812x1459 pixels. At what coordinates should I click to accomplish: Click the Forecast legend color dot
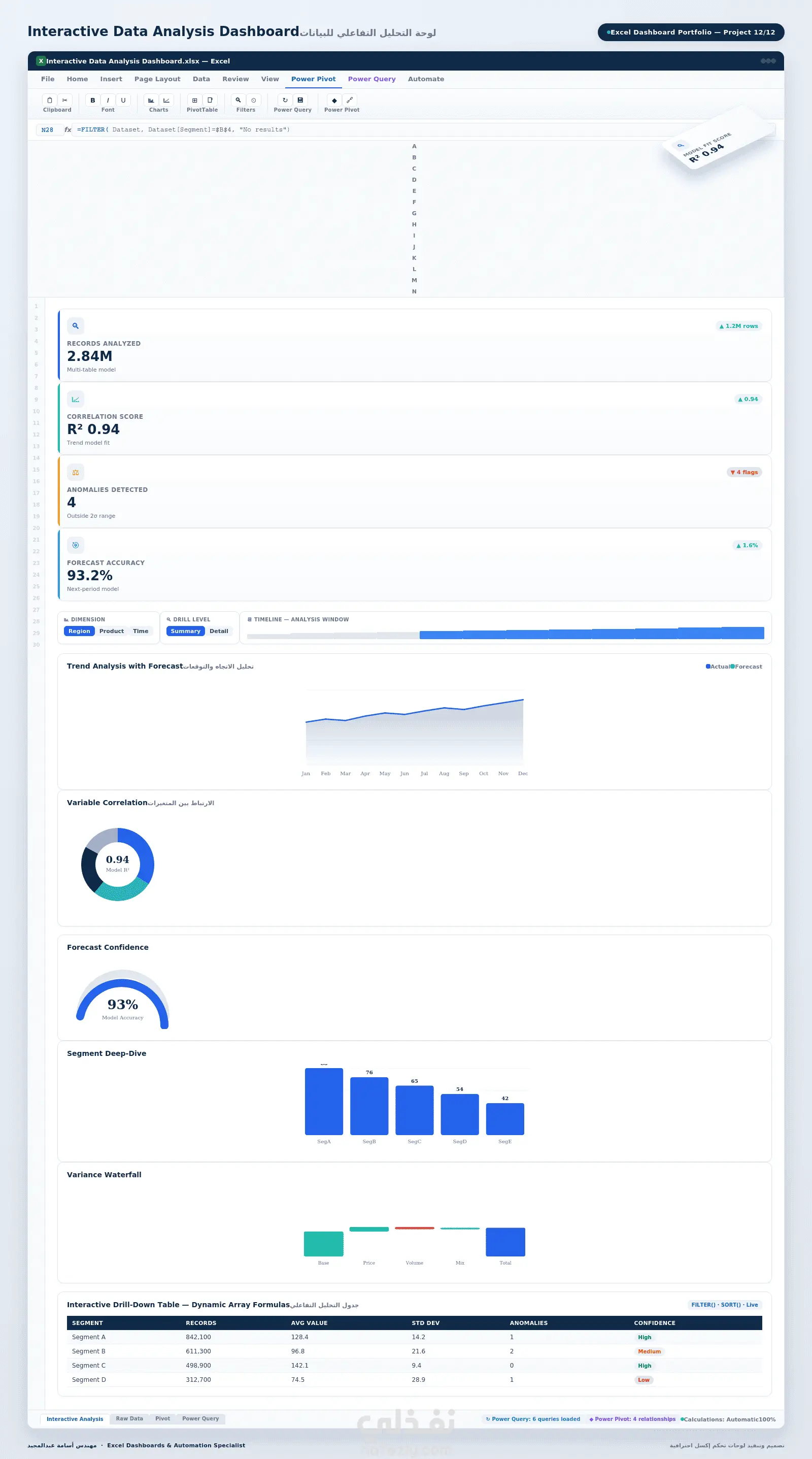pyautogui.click(x=732, y=667)
